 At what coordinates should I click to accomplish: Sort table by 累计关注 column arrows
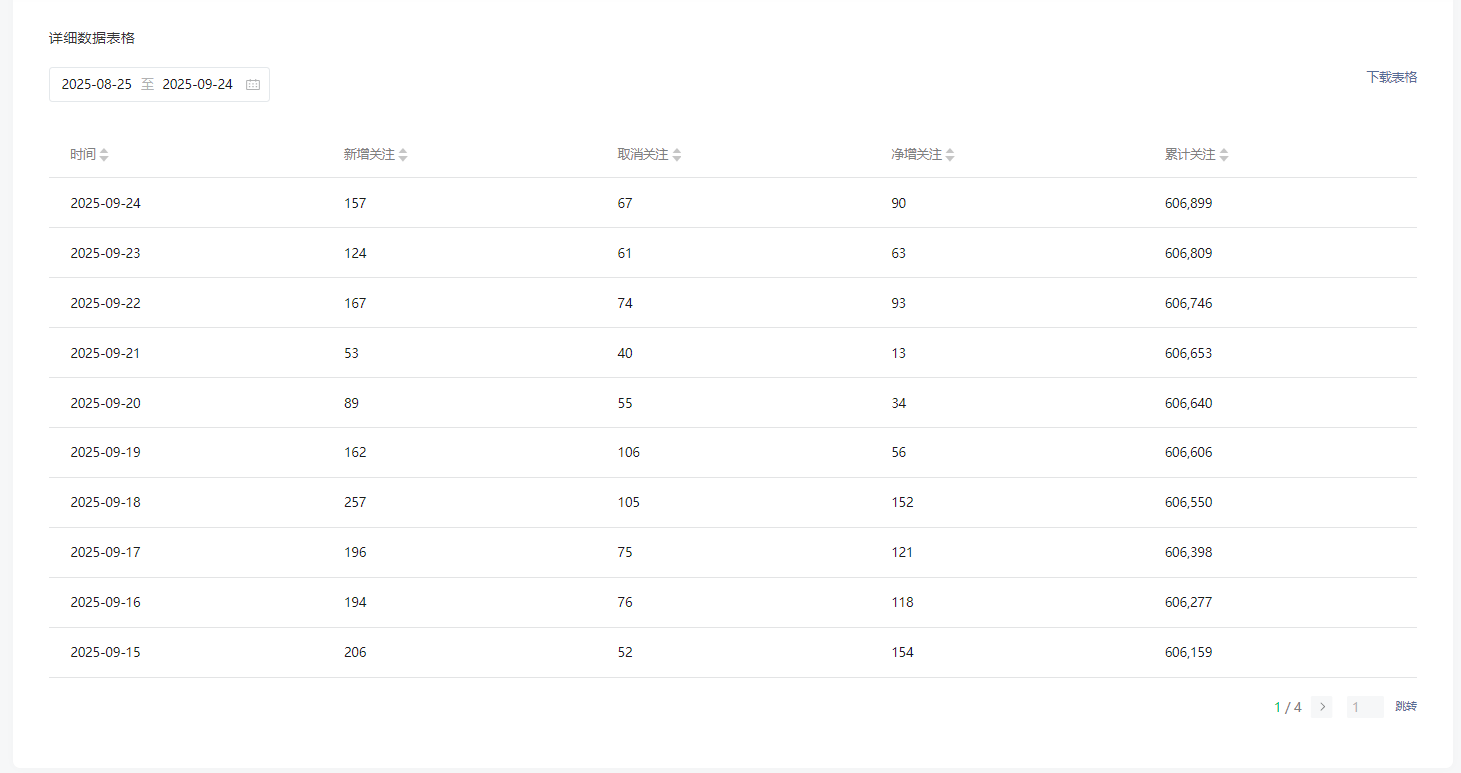1224,155
